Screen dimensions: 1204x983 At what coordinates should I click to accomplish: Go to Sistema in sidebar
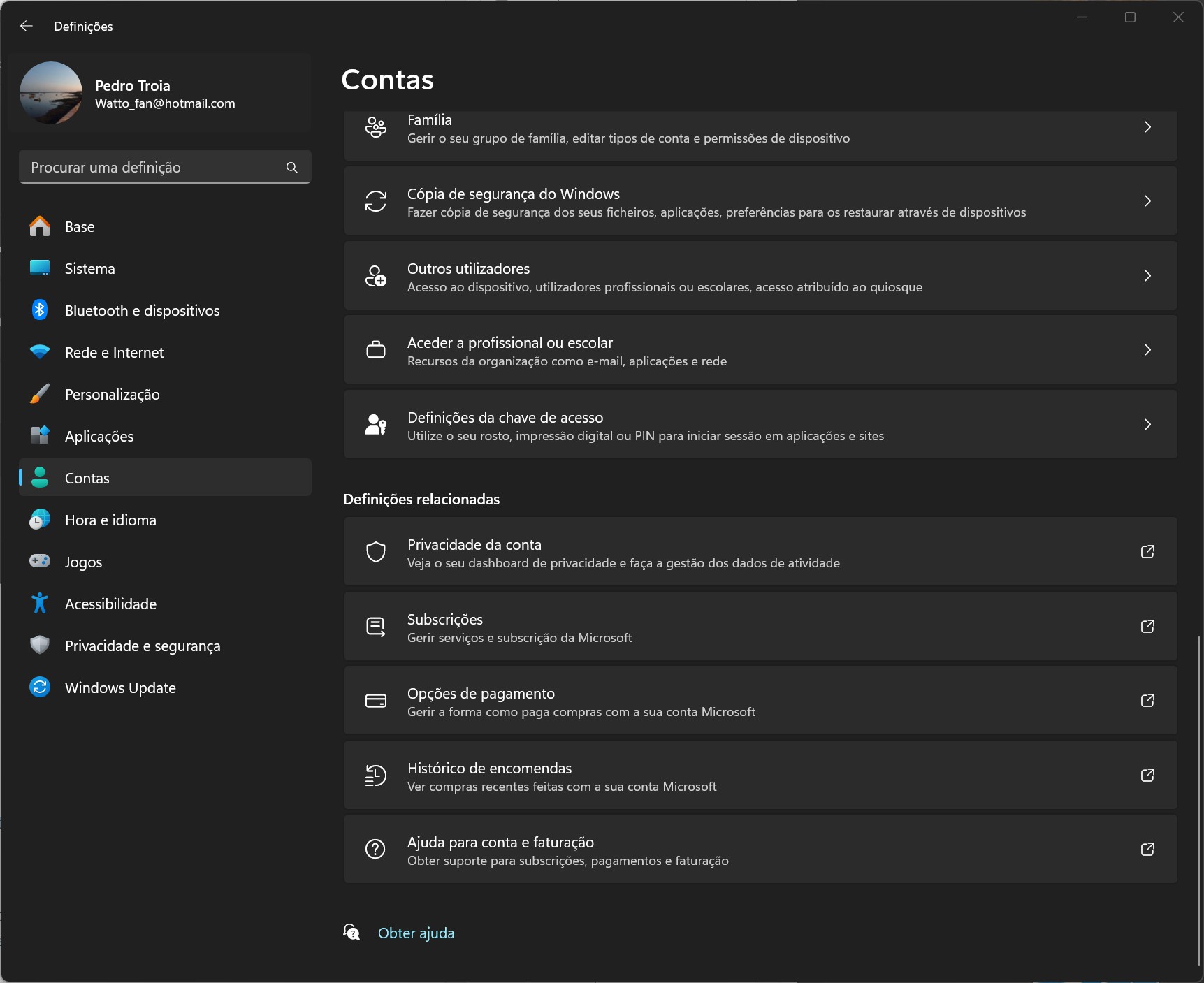(x=89, y=269)
